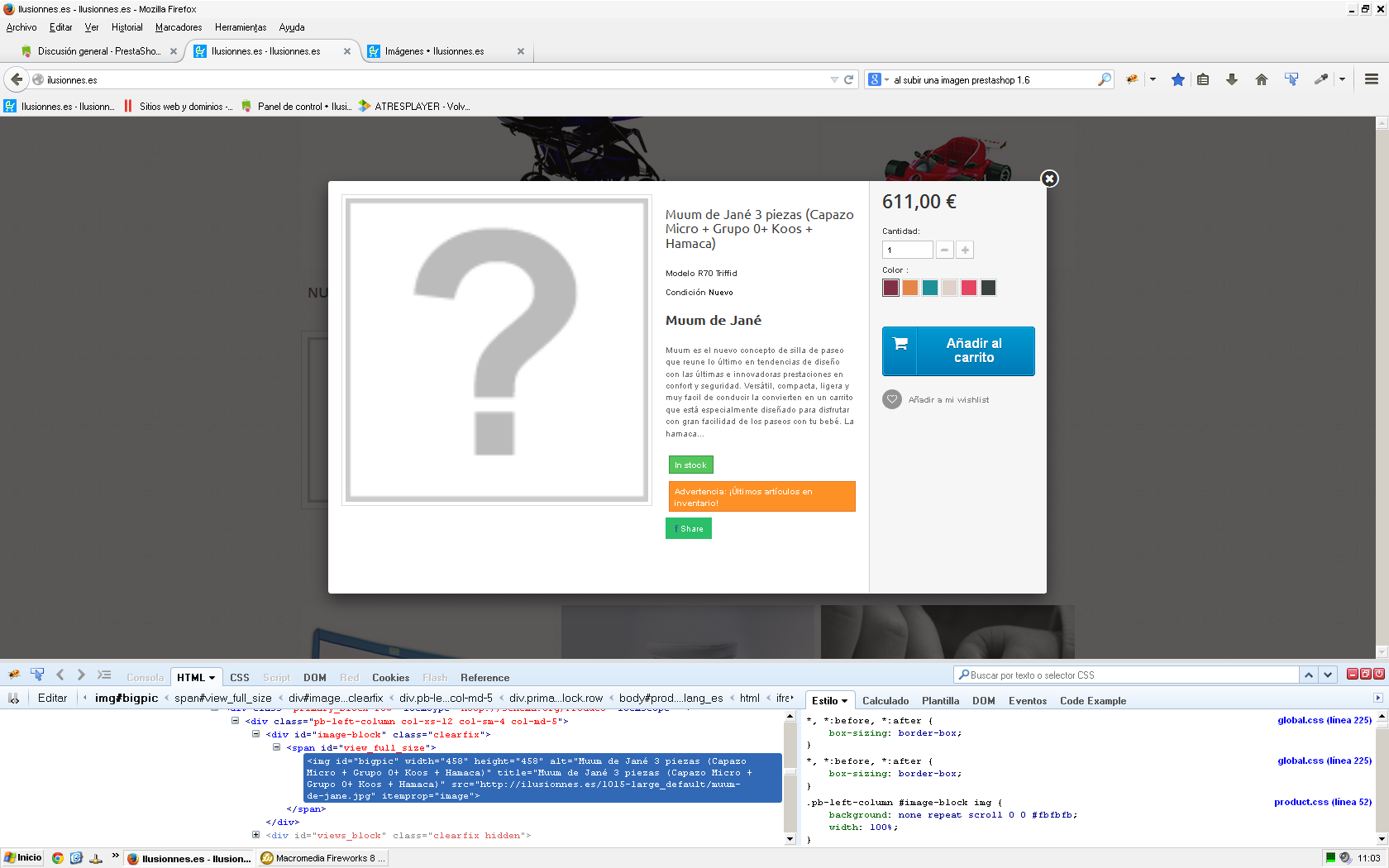This screenshot has height=868, width=1389.
Task: Select the maroon color swatch
Action: 890,288
